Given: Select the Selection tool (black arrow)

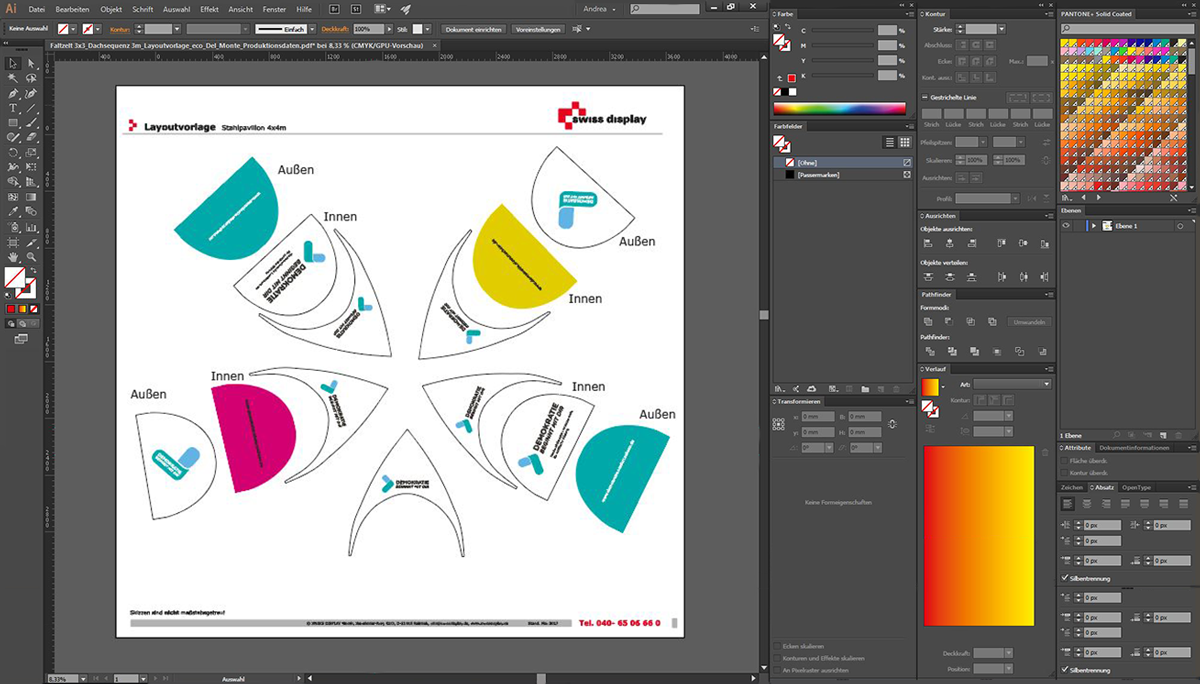Looking at the screenshot, I should (13, 63).
